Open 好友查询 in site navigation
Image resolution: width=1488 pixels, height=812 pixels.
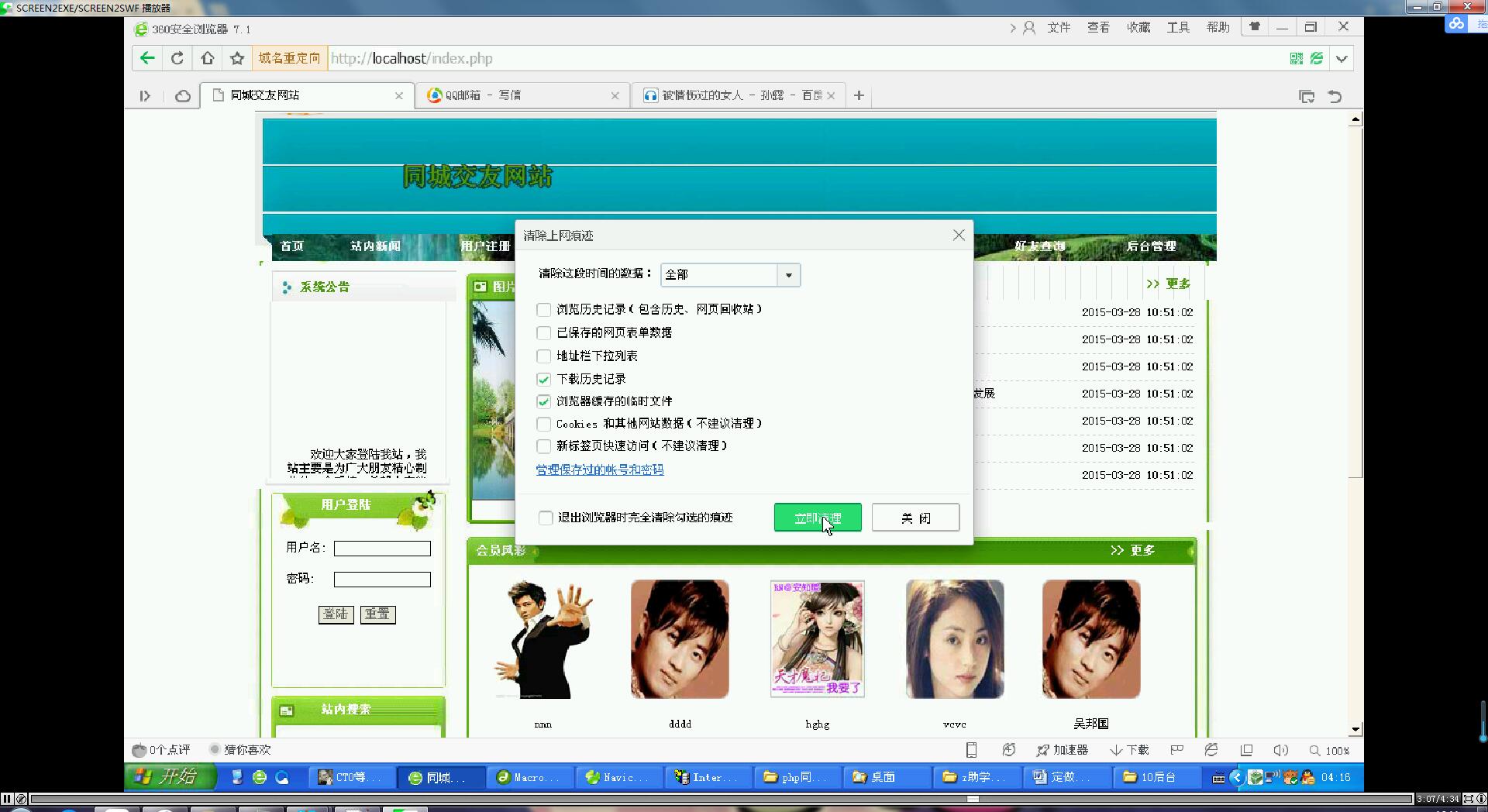pyautogui.click(x=1039, y=246)
